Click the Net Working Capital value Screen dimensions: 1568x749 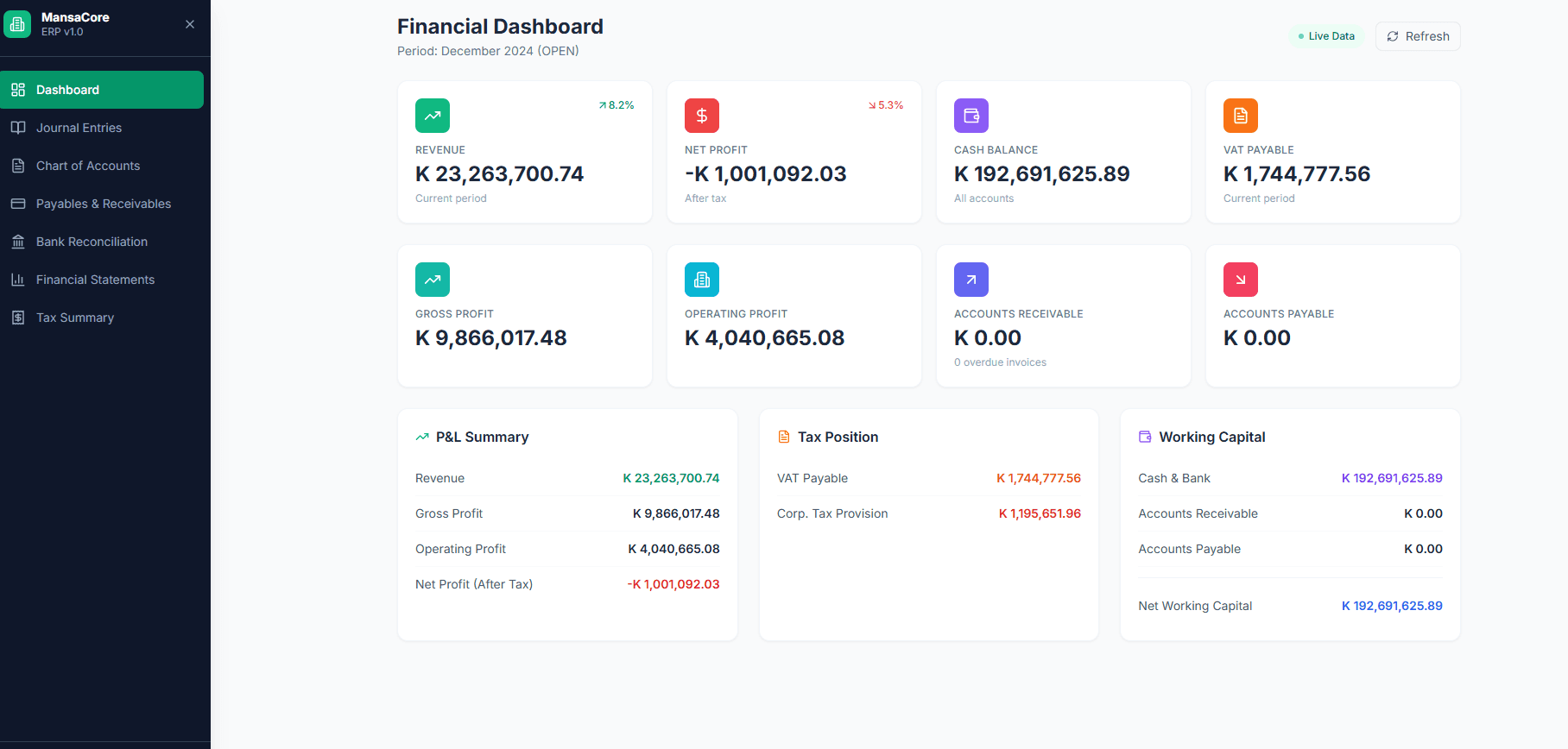coord(1392,606)
